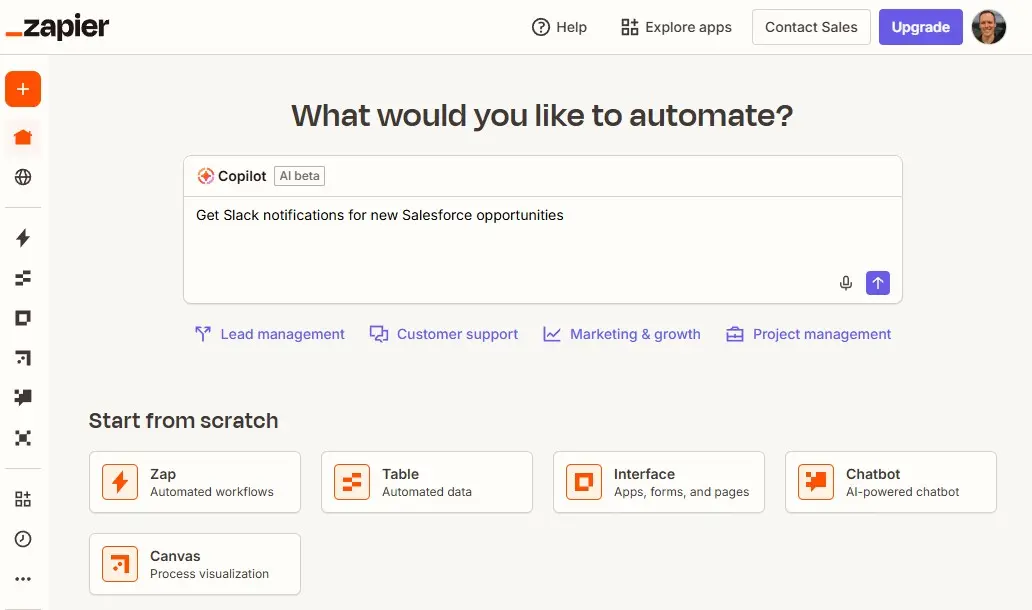Image resolution: width=1032 pixels, height=610 pixels.
Task: Open the app directory grid icon near sidebar bottom
Action: click(x=22, y=498)
